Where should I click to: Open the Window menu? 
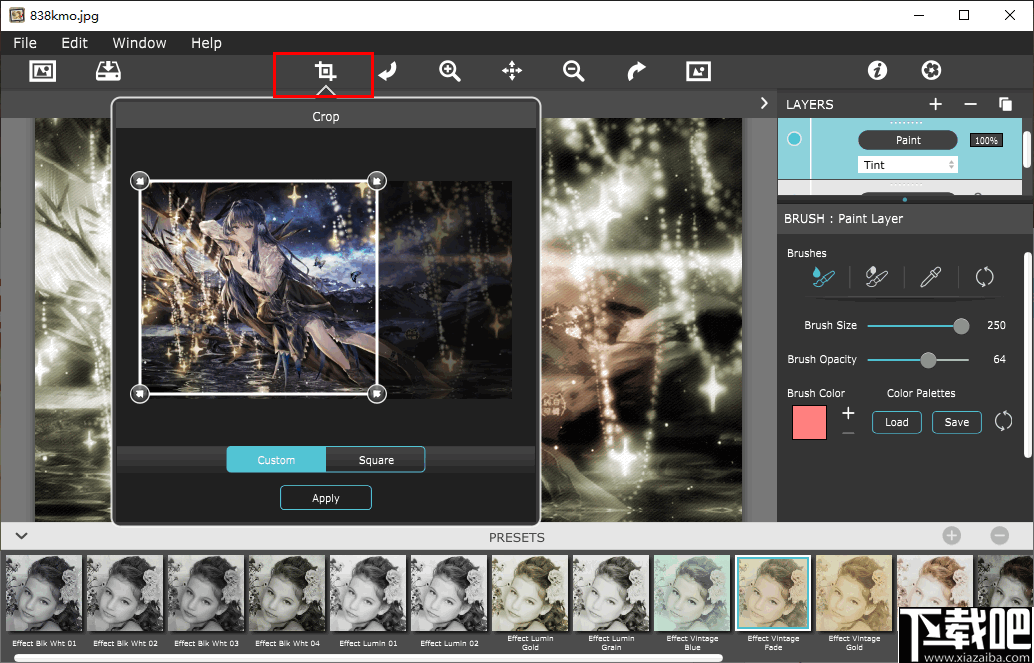pyautogui.click(x=139, y=43)
